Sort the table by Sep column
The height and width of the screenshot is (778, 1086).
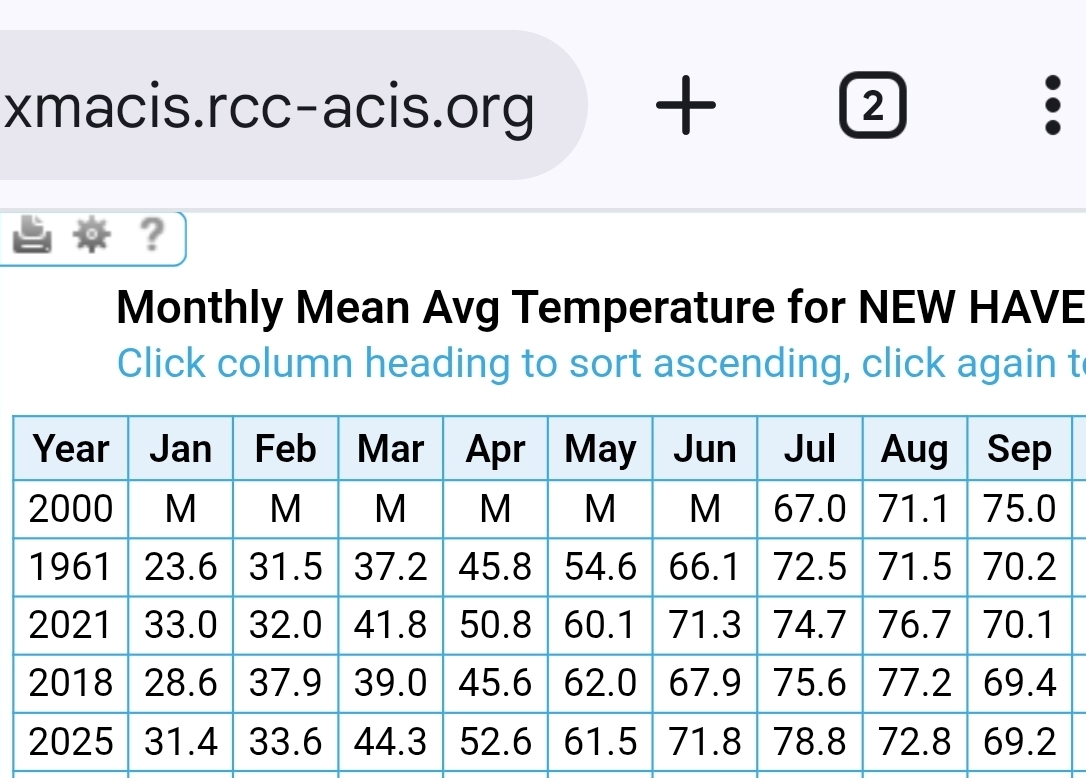click(1019, 450)
